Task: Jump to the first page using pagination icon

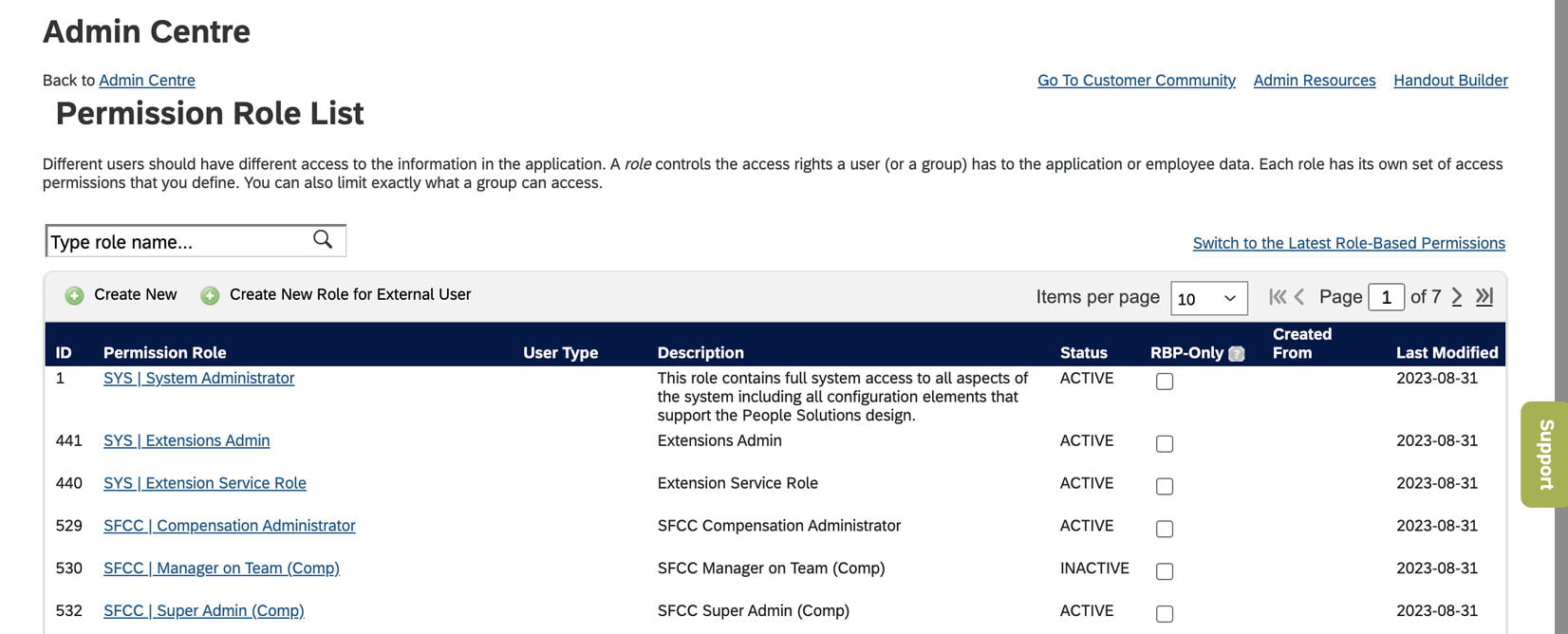Action: 1277,296
